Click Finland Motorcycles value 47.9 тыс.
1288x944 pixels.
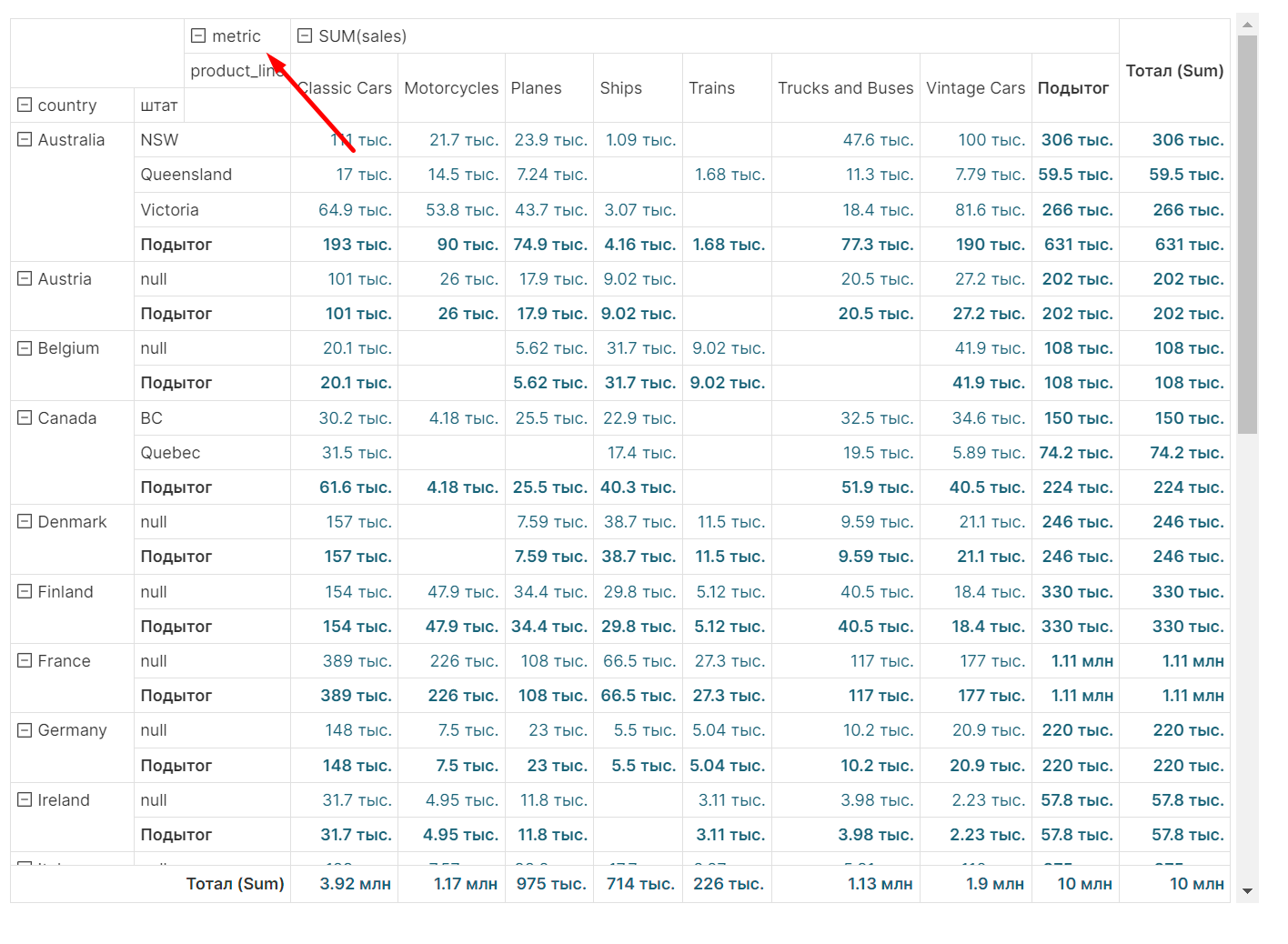463,592
